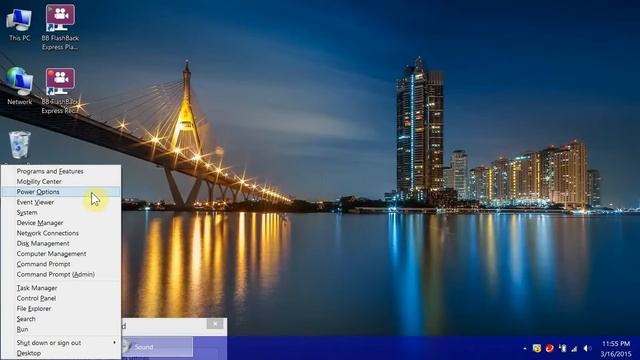Choose System in the Win+X menu
Viewport: 640px width, 360px height.
[x=61, y=213]
